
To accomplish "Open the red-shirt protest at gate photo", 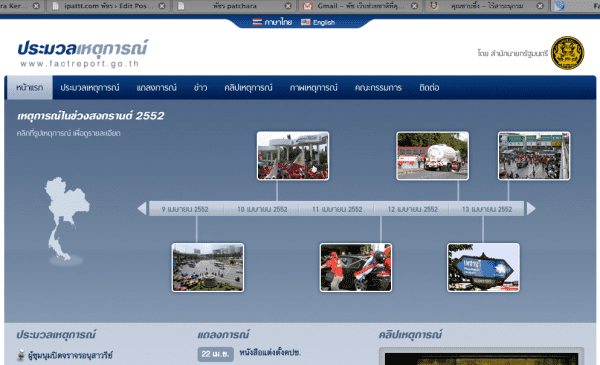I will point(293,156).
